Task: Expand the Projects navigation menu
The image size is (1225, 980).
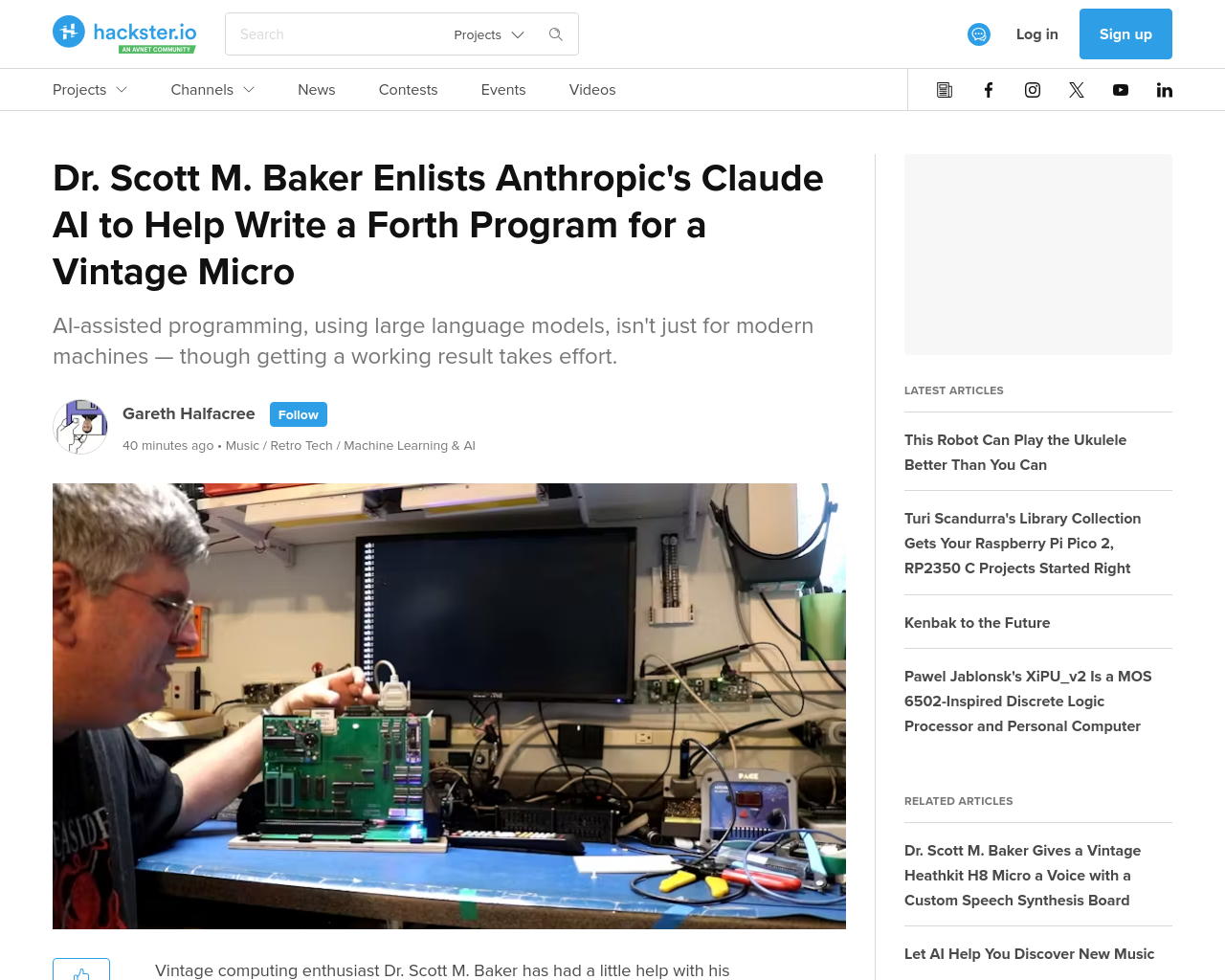Action: (90, 90)
